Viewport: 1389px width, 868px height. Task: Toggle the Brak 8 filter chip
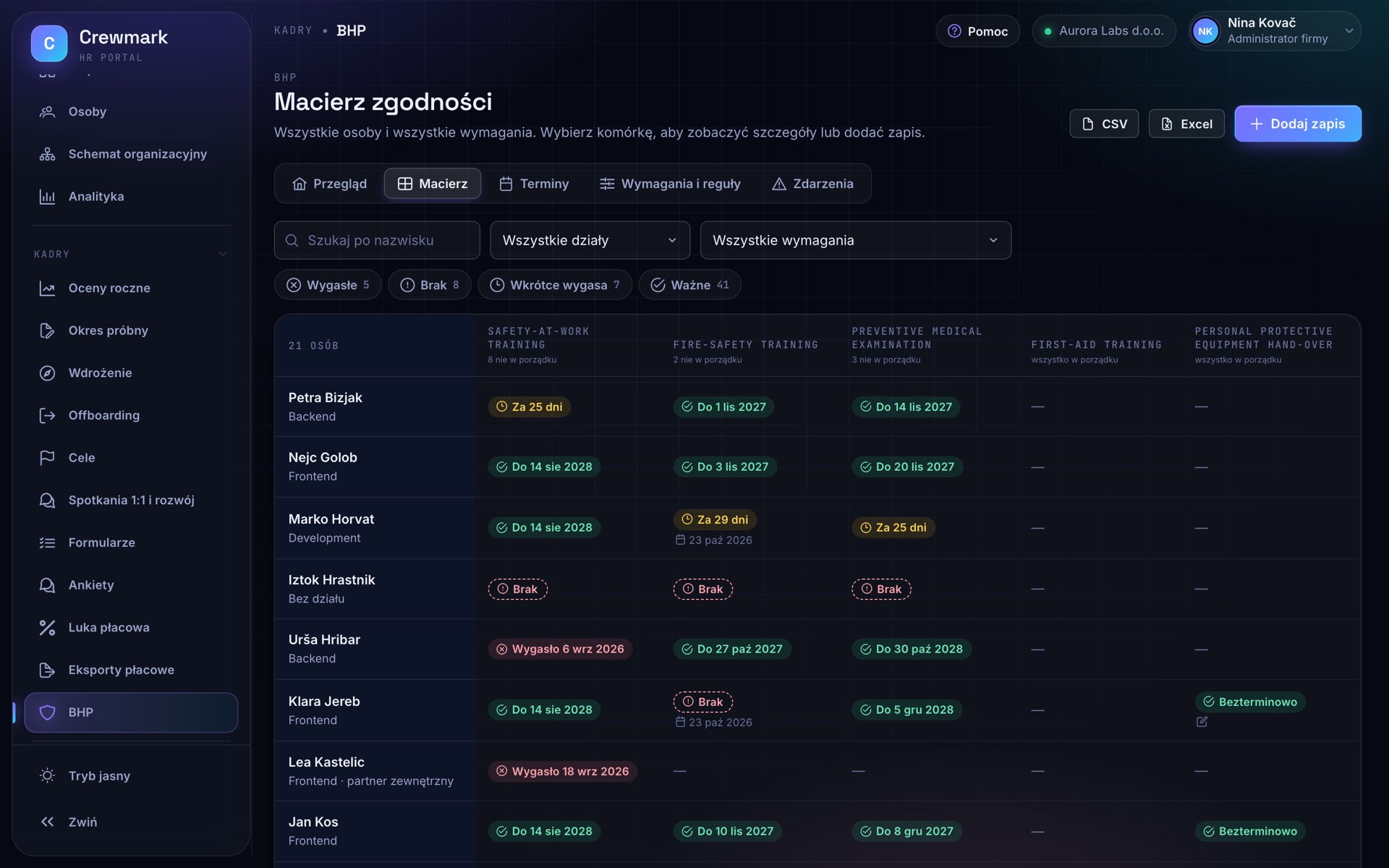coord(430,285)
